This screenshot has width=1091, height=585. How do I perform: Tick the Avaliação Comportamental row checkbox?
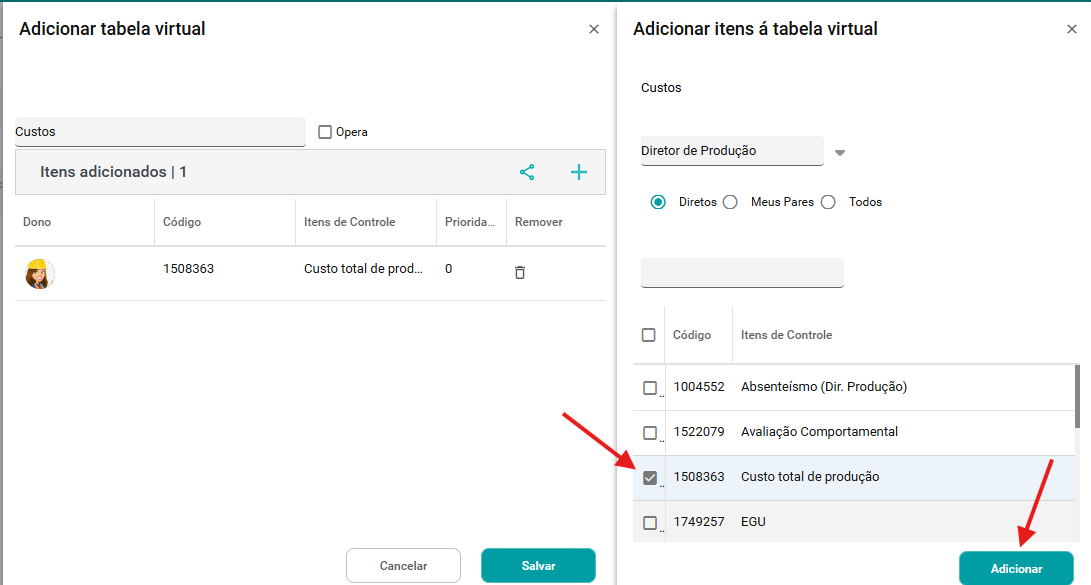pyautogui.click(x=650, y=433)
